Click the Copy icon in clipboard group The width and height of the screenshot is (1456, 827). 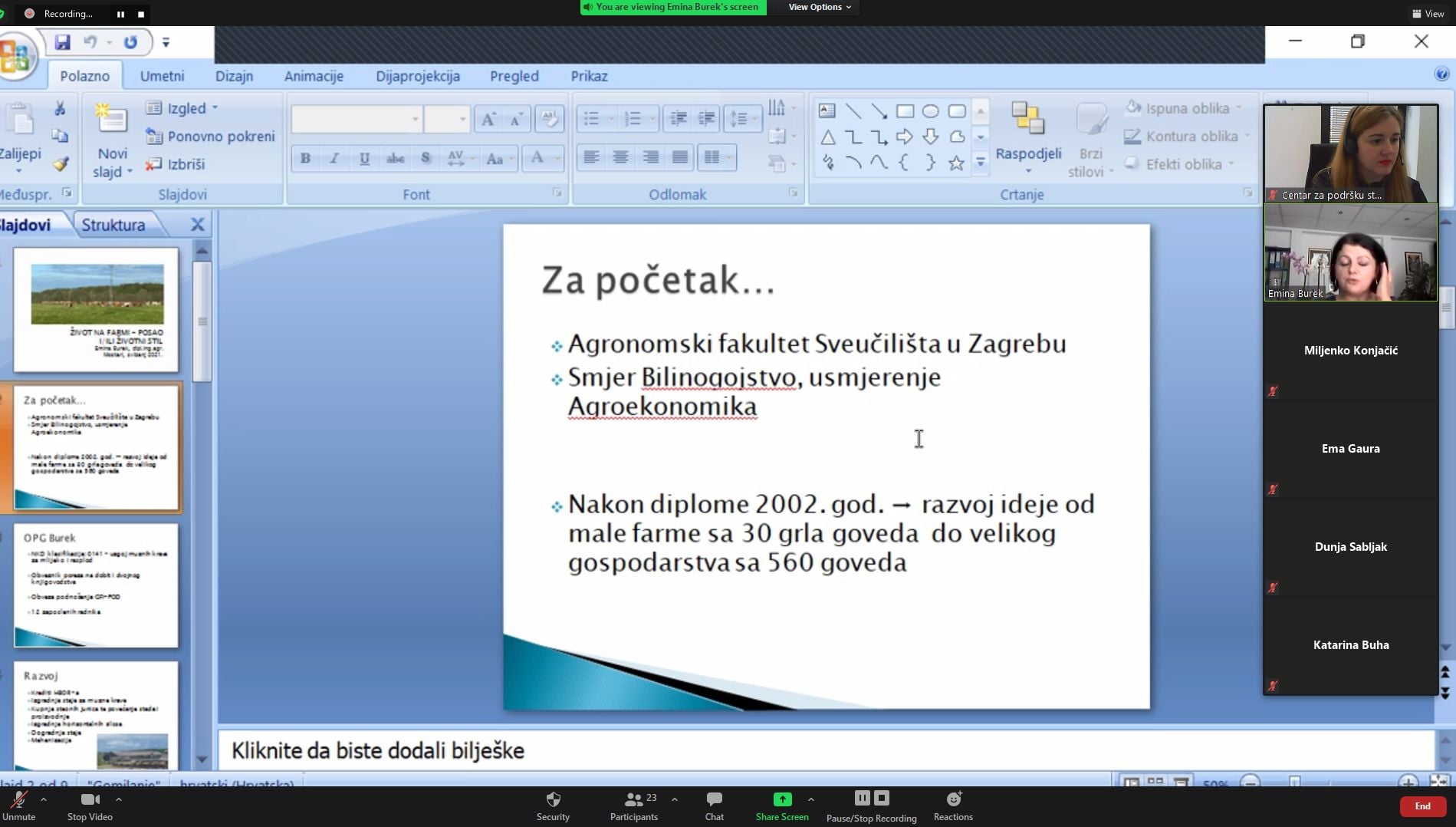click(60, 136)
